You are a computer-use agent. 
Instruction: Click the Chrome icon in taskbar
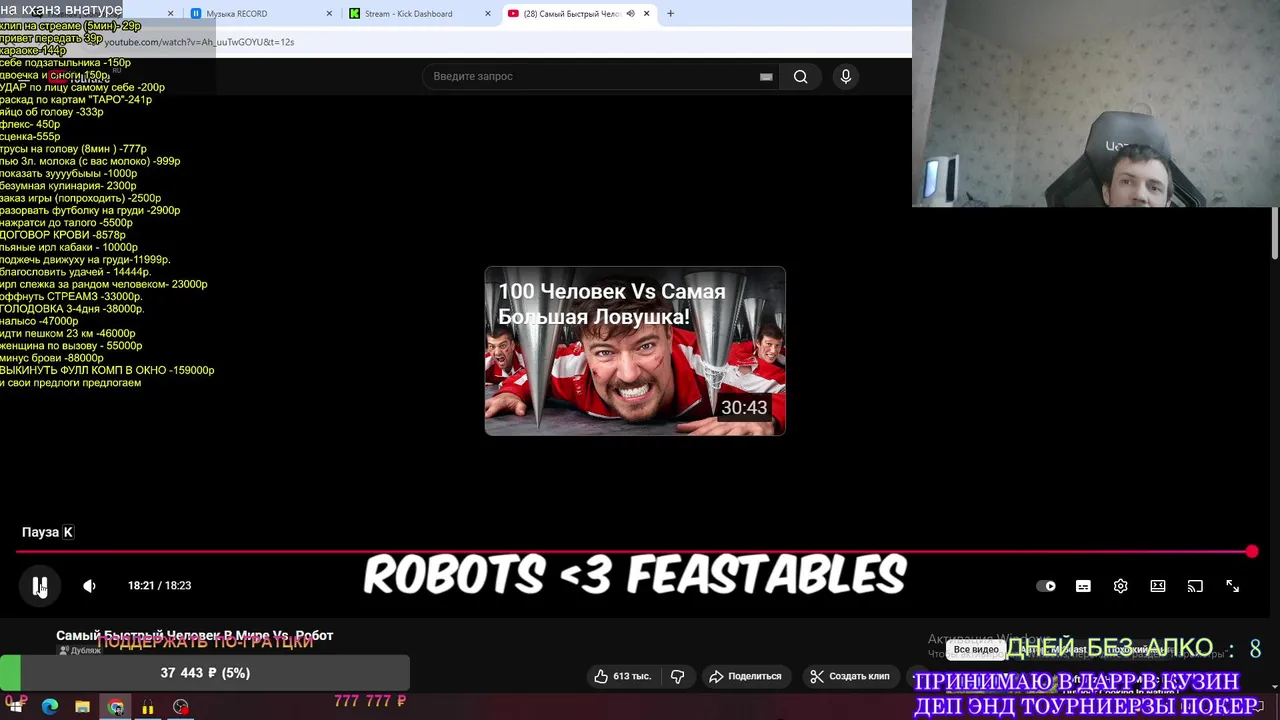click(116, 707)
